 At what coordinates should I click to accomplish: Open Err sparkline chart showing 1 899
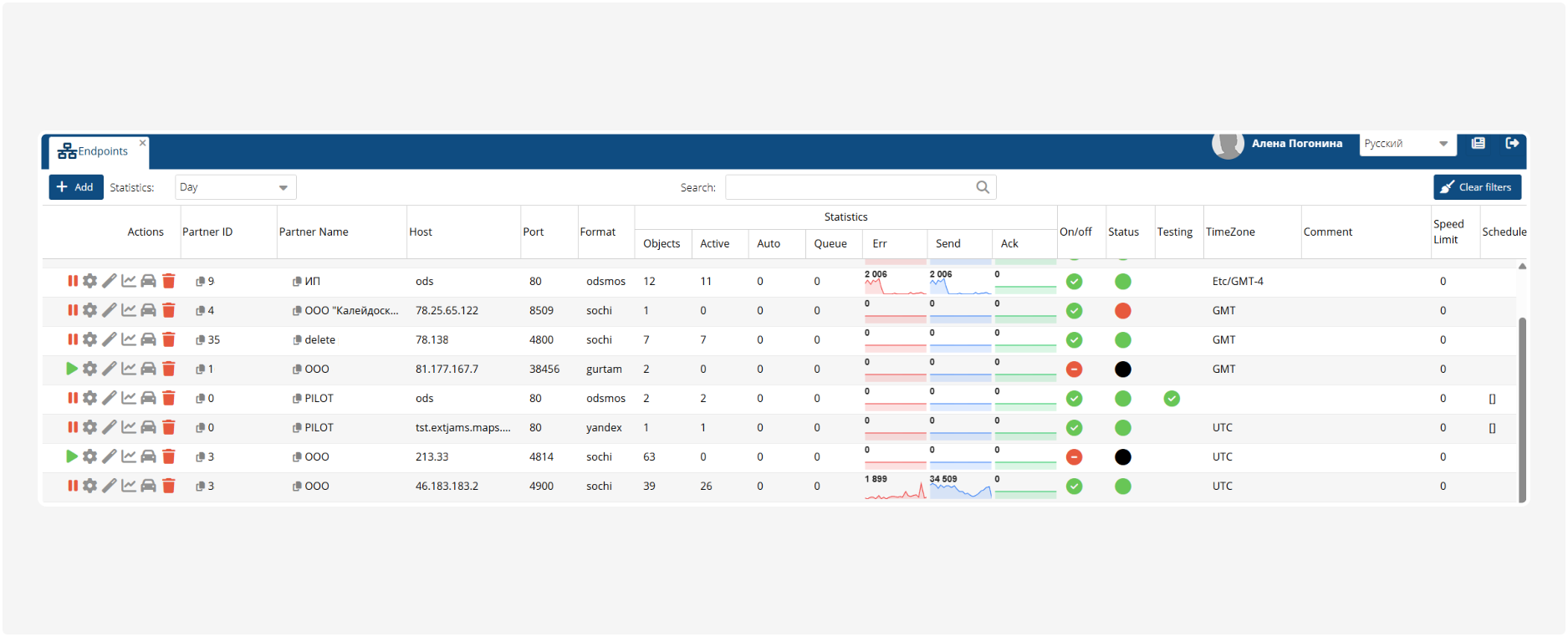tap(895, 487)
